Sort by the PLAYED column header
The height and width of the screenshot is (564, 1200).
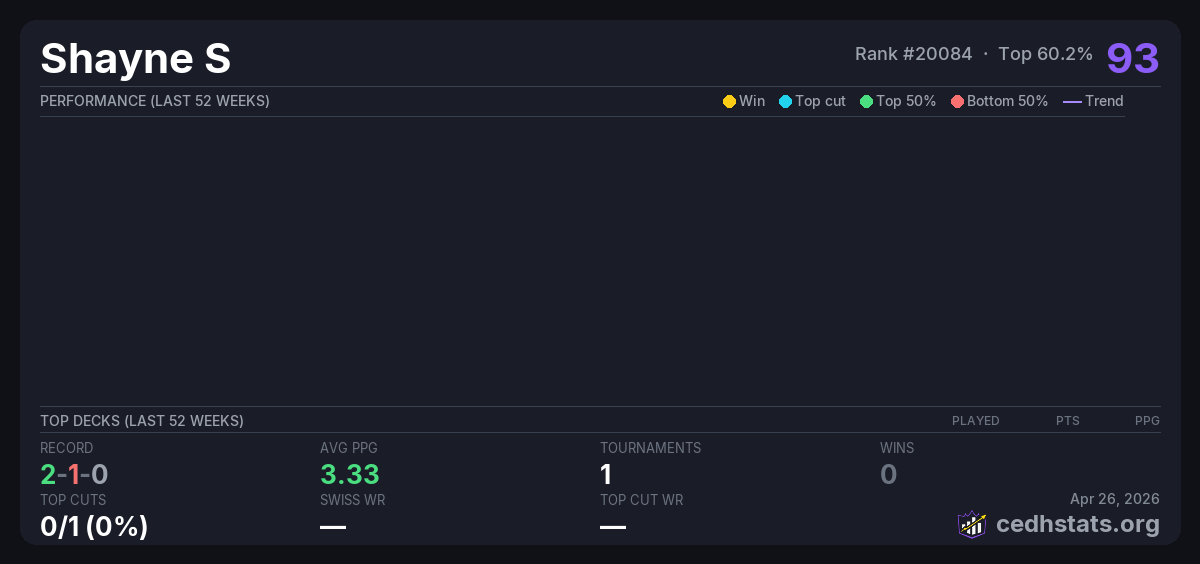[x=975, y=421]
